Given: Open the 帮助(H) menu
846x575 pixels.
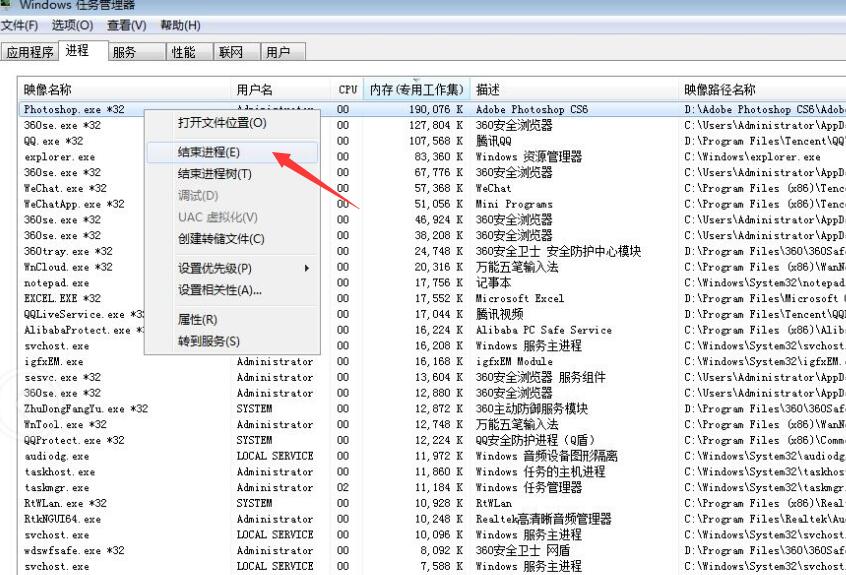Looking at the screenshot, I should pos(180,25).
